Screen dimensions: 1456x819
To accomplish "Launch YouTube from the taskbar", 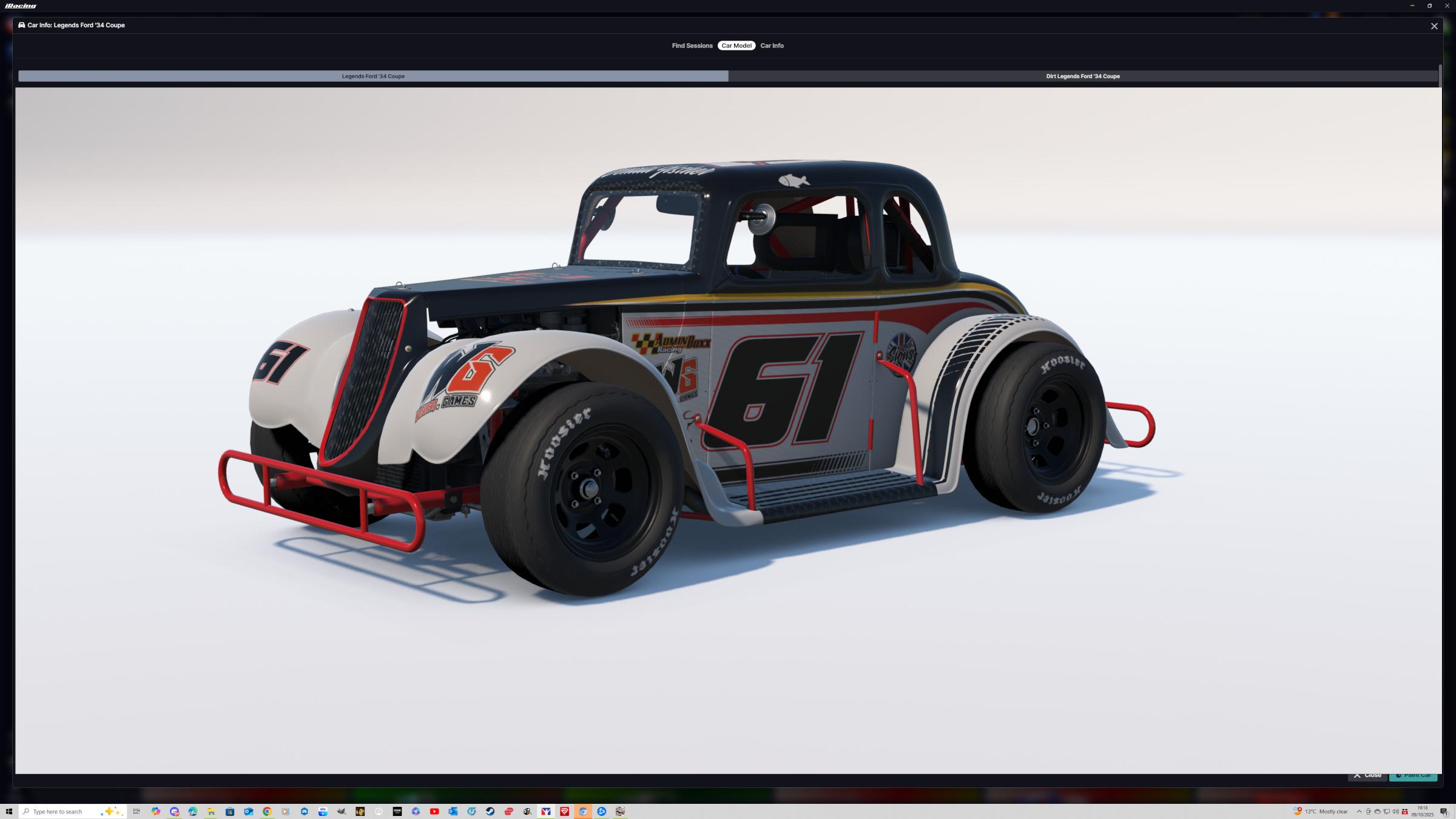I will pyautogui.click(x=434, y=812).
